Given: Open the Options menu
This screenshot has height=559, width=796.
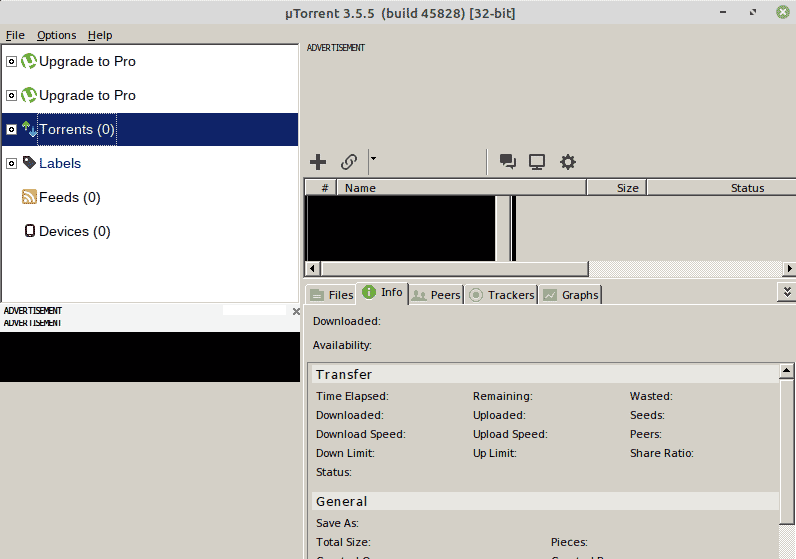Looking at the screenshot, I should [x=56, y=35].
